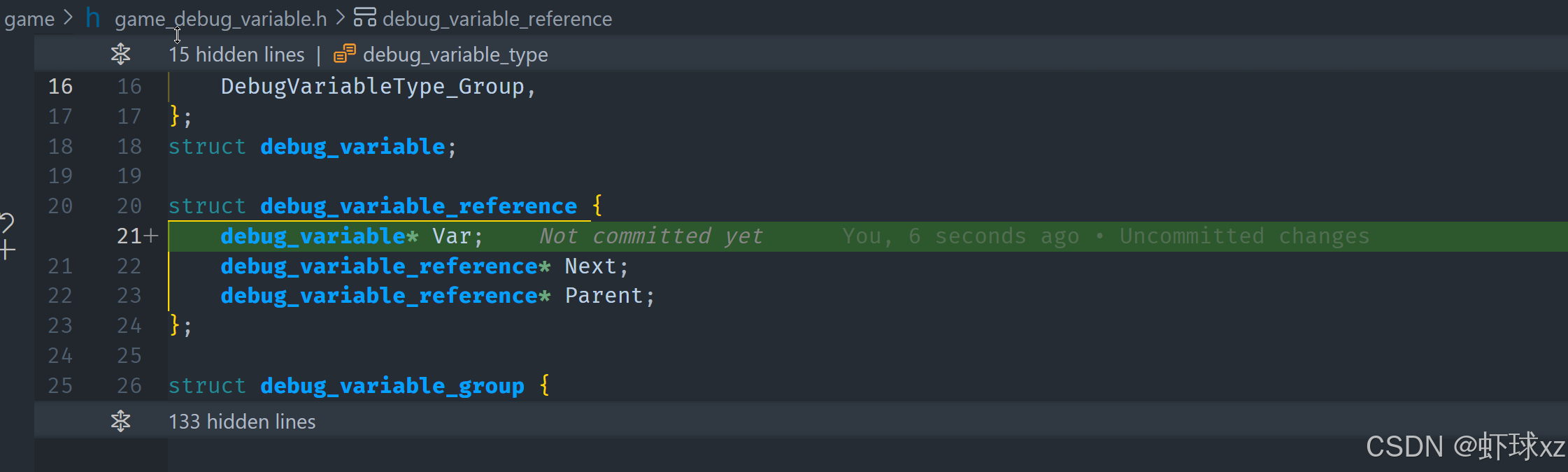Click breadcrumb chevron after game
Viewport: 1568px width, 472px height.
tap(68, 17)
